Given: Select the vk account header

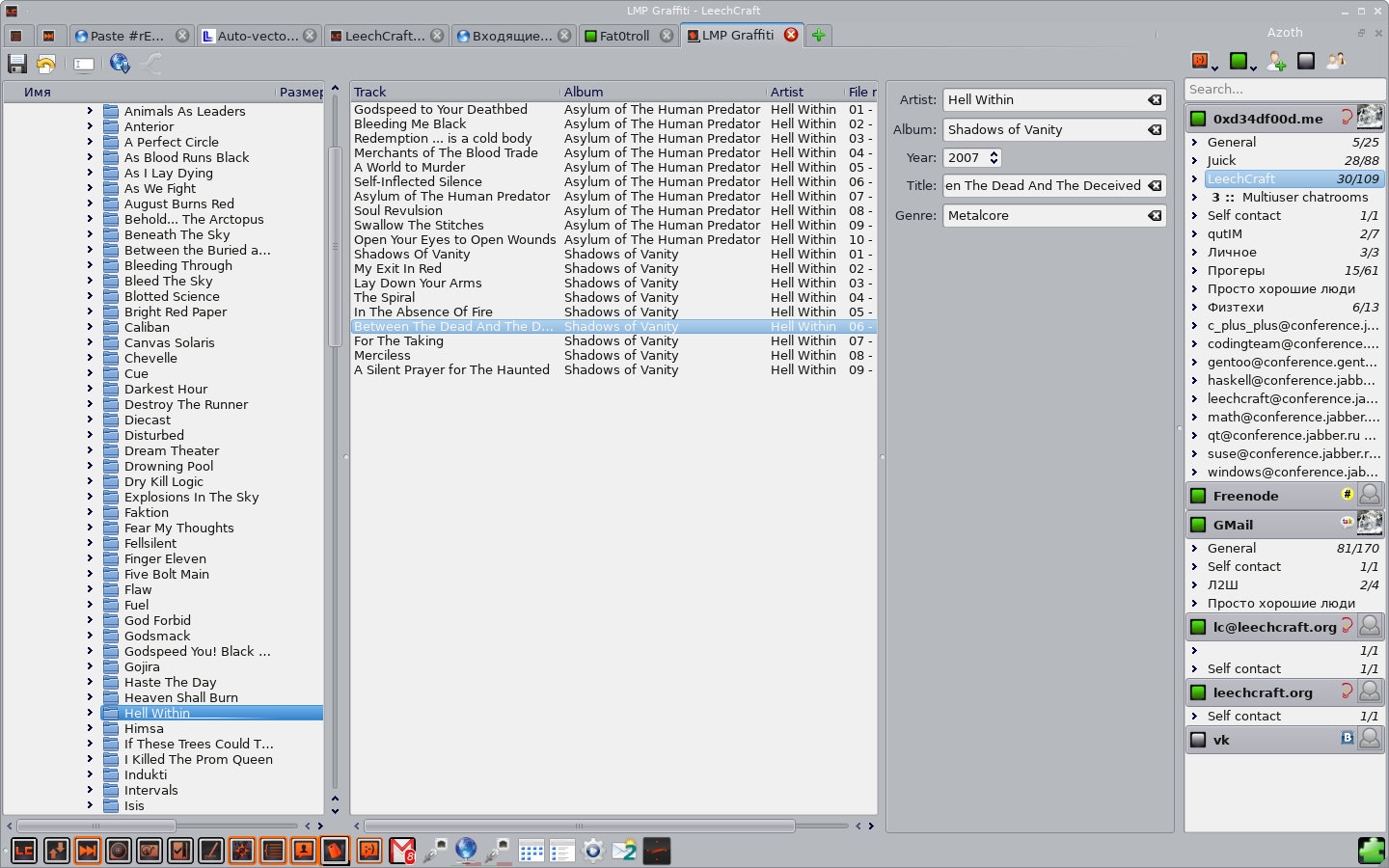Looking at the screenshot, I should (1285, 740).
